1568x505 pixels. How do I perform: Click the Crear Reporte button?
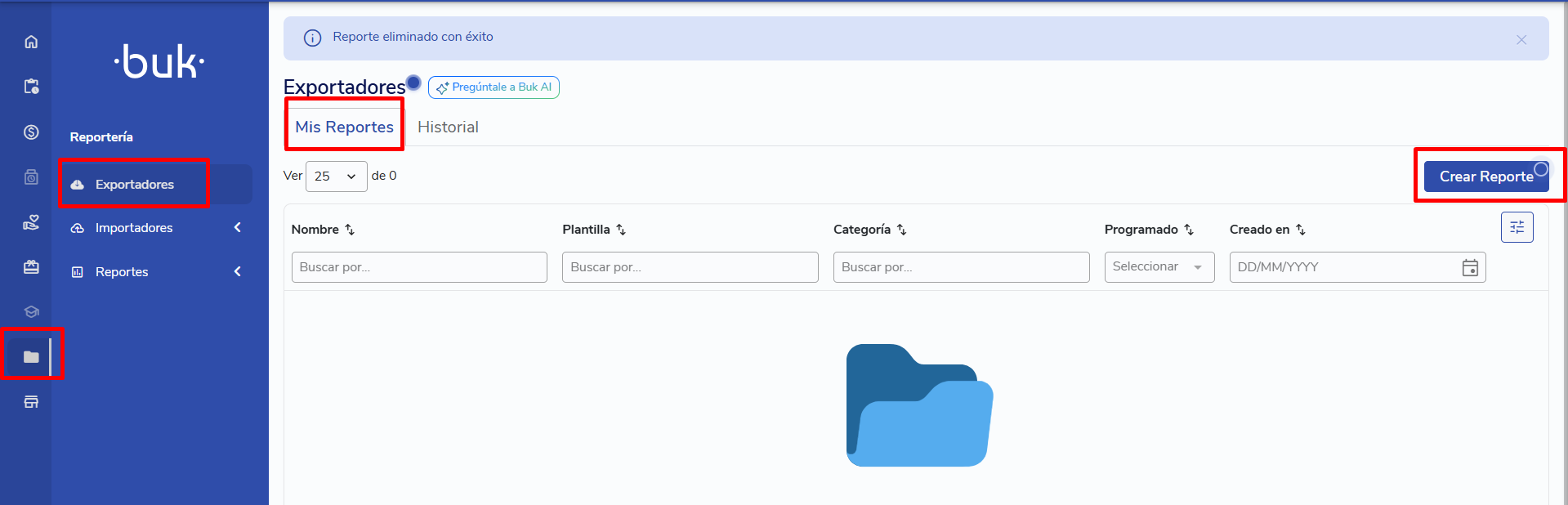[1485, 177]
